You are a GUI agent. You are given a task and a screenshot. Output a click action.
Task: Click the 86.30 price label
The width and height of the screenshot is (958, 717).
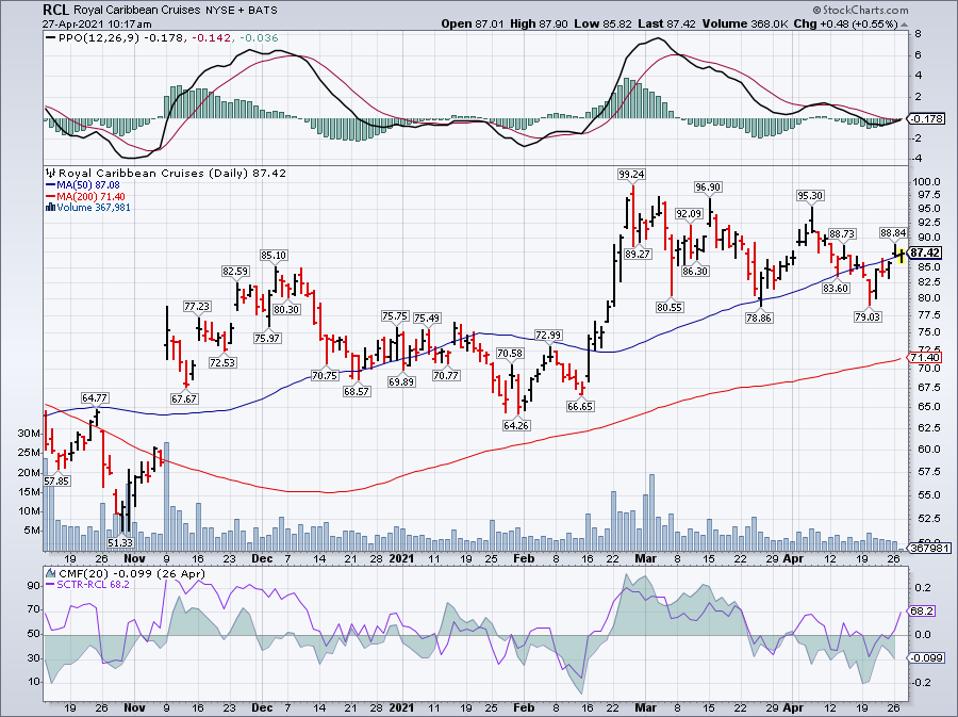point(695,271)
